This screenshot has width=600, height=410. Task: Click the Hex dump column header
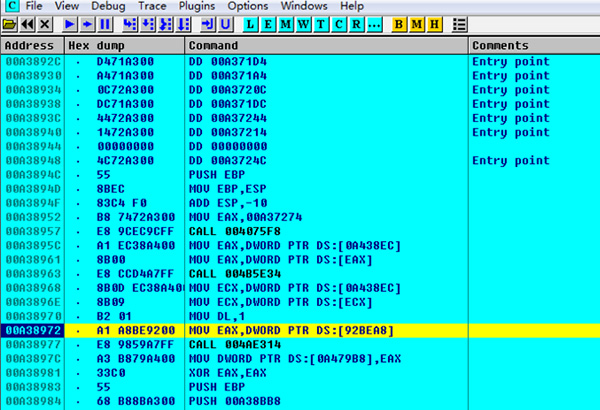125,46
